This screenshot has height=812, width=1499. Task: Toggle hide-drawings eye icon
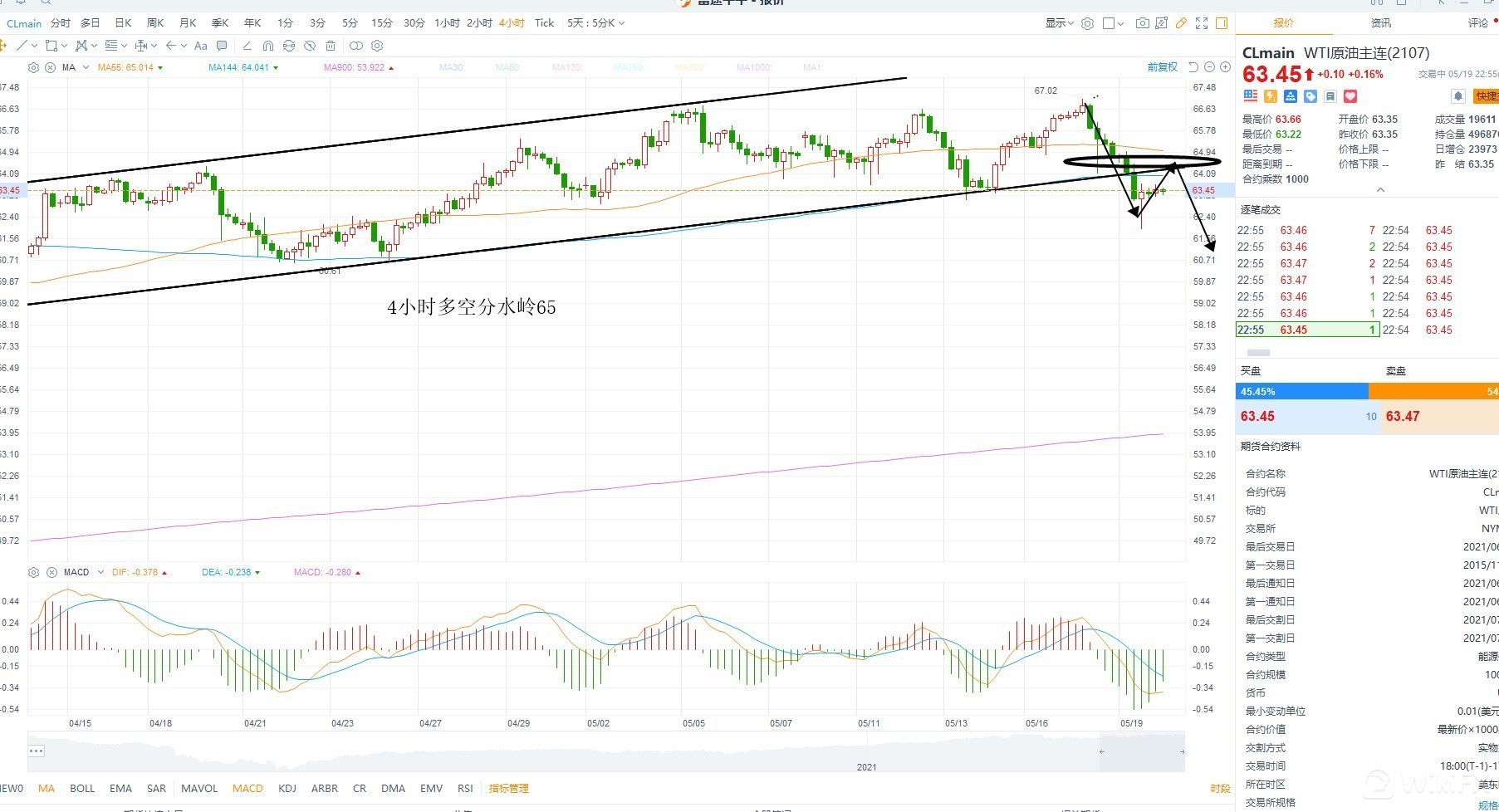coord(309,46)
